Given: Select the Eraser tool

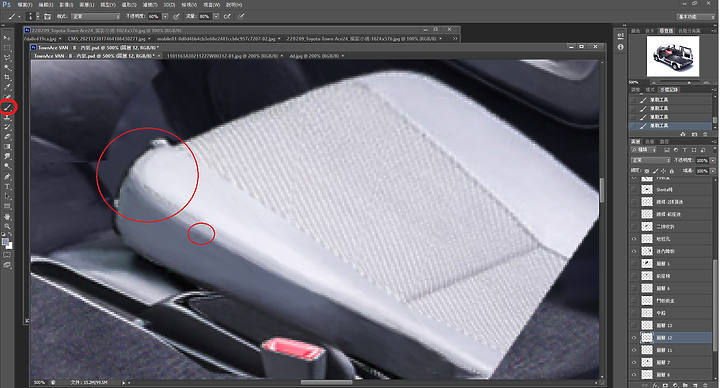Looking at the screenshot, I should point(7,137).
